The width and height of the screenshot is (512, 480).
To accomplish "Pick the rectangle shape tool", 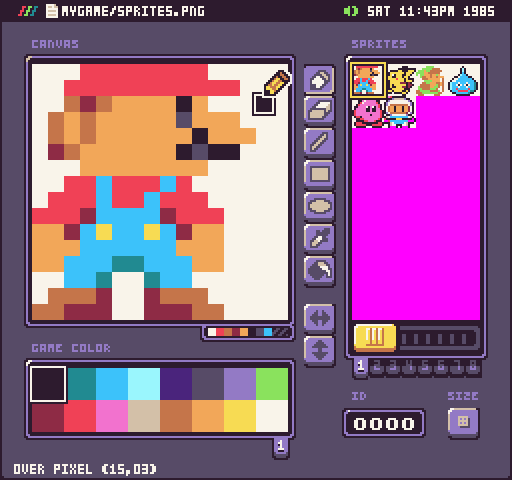I will (319, 174).
